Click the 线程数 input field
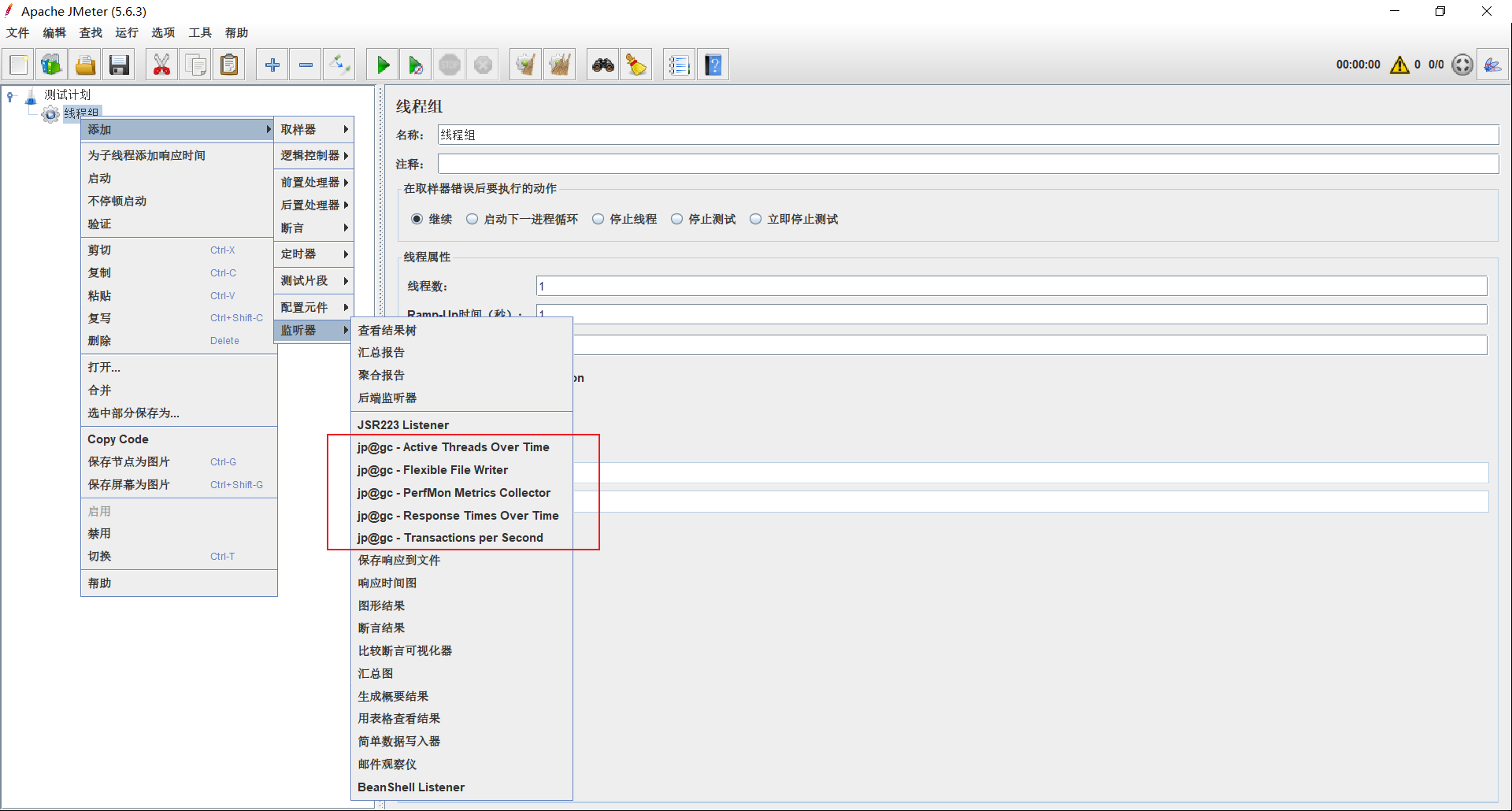The image size is (1512, 811). [x=1011, y=286]
